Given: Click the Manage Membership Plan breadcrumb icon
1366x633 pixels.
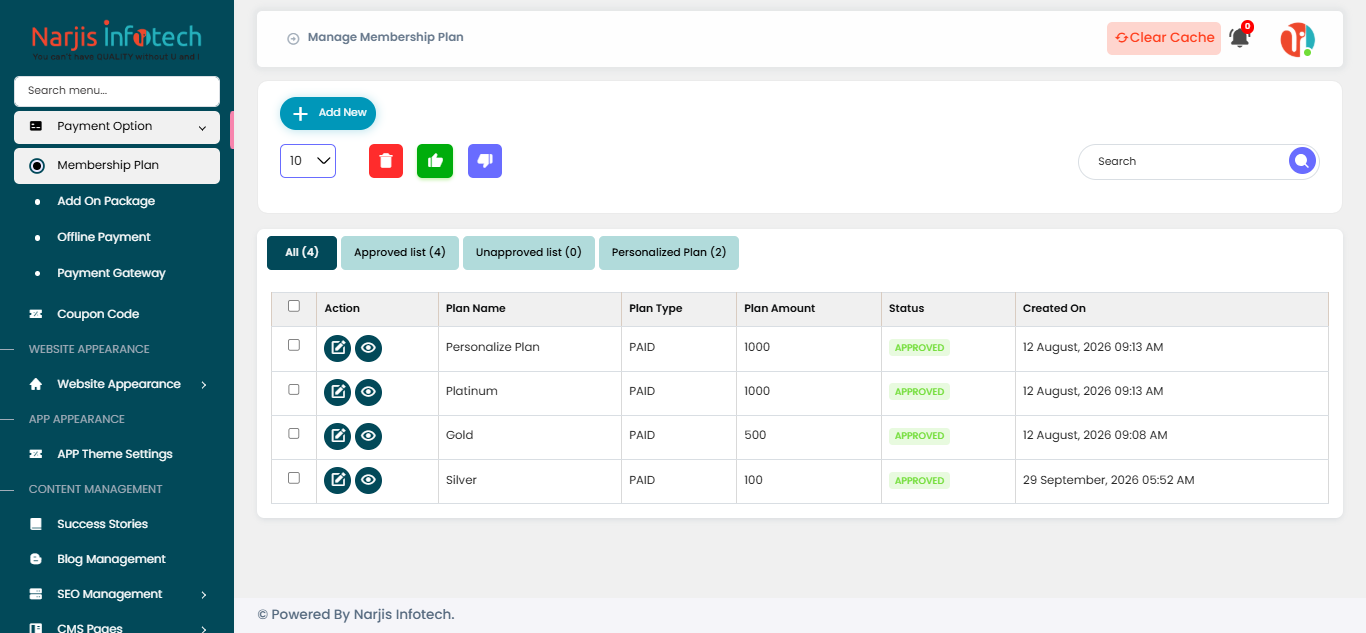Looking at the screenshot, I should coord(293,39).
